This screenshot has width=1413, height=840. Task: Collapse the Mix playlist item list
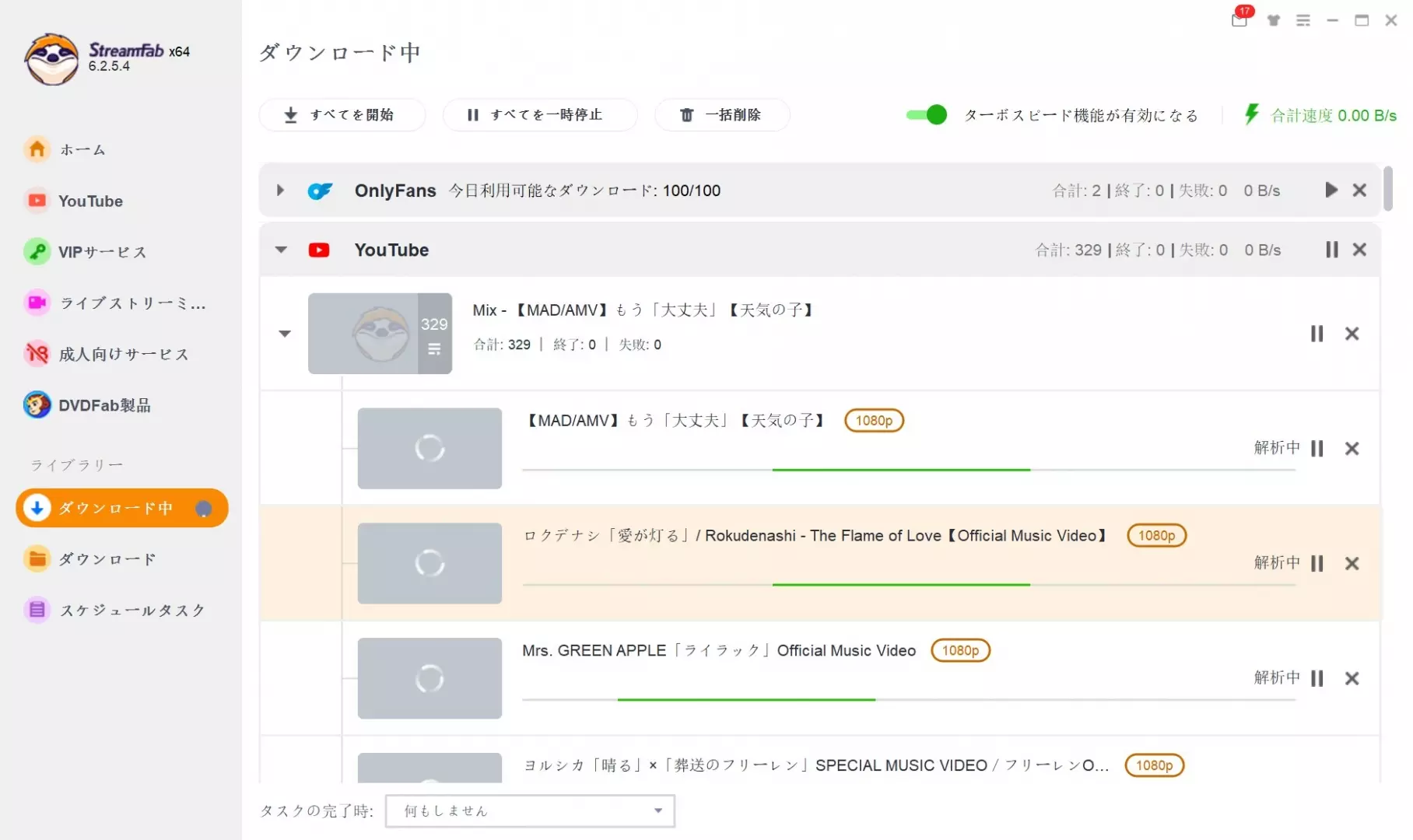tap(285, 334)
